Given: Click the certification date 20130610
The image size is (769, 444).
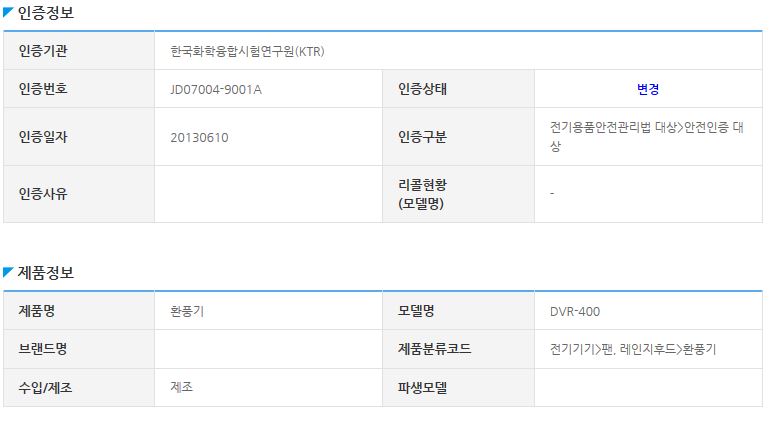Looking at the screenshot, I should (199, 137).
